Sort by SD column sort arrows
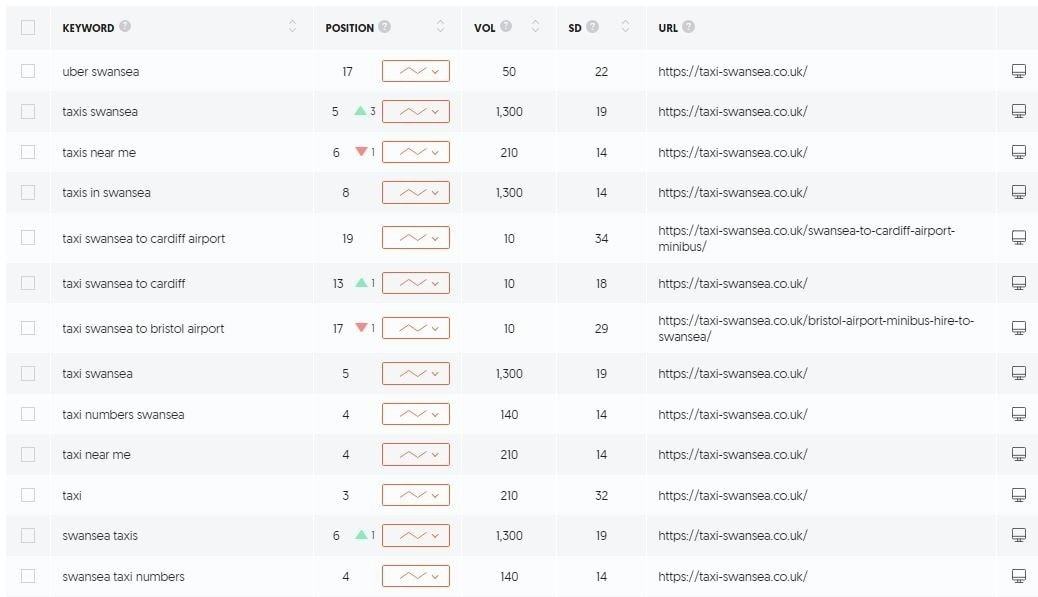1038x597 pixels. pyautogui.click(x=625, y=26)
